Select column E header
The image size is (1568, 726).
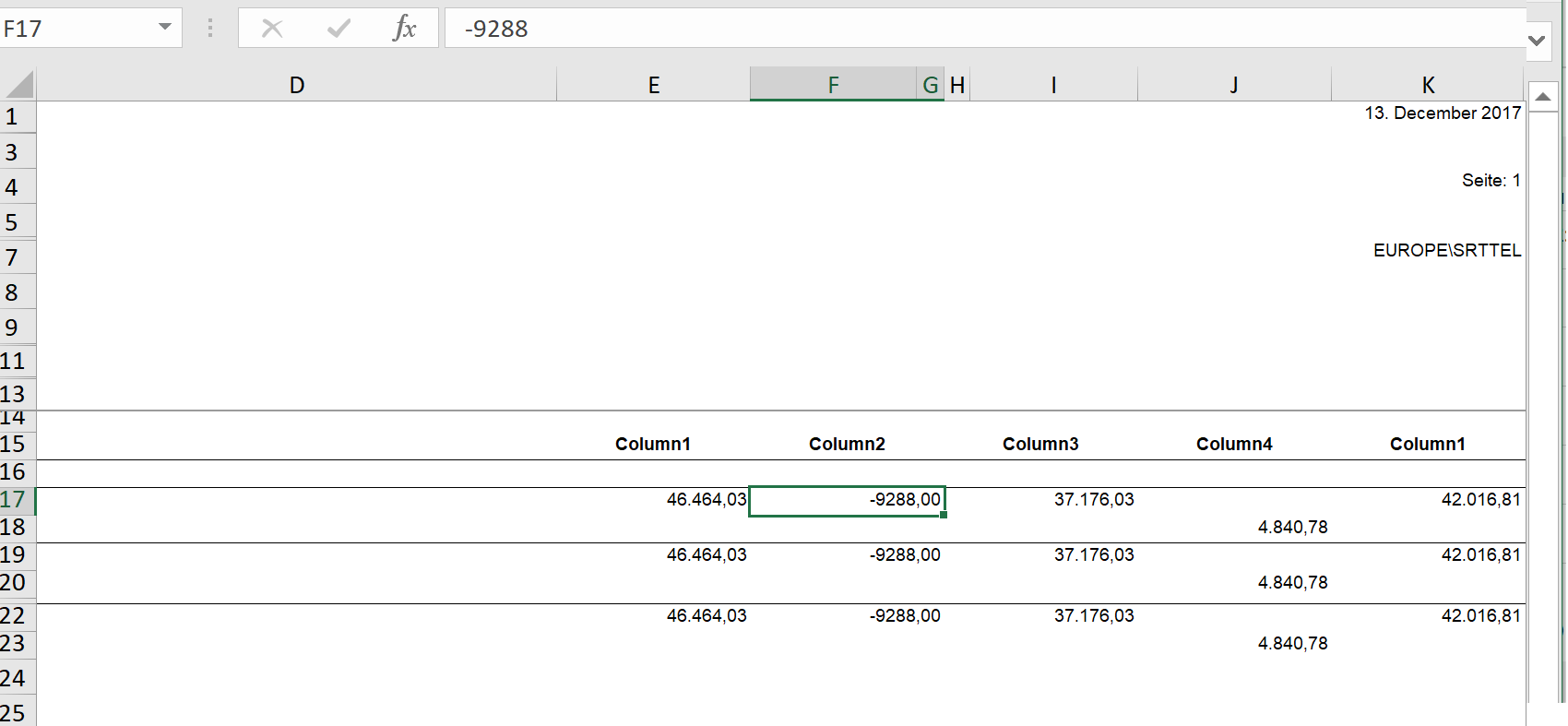(x=653, y=86)
